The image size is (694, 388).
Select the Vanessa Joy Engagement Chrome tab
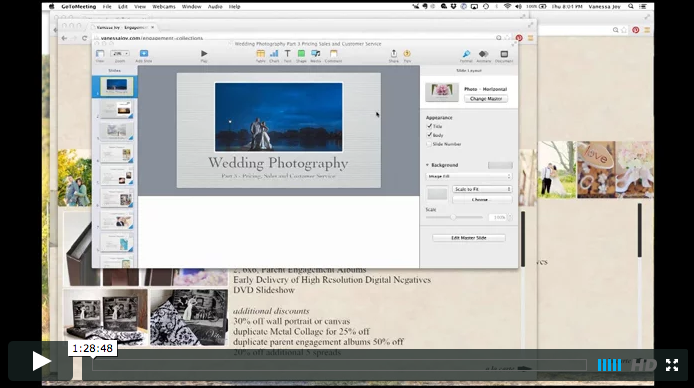[x=123, y=27]
